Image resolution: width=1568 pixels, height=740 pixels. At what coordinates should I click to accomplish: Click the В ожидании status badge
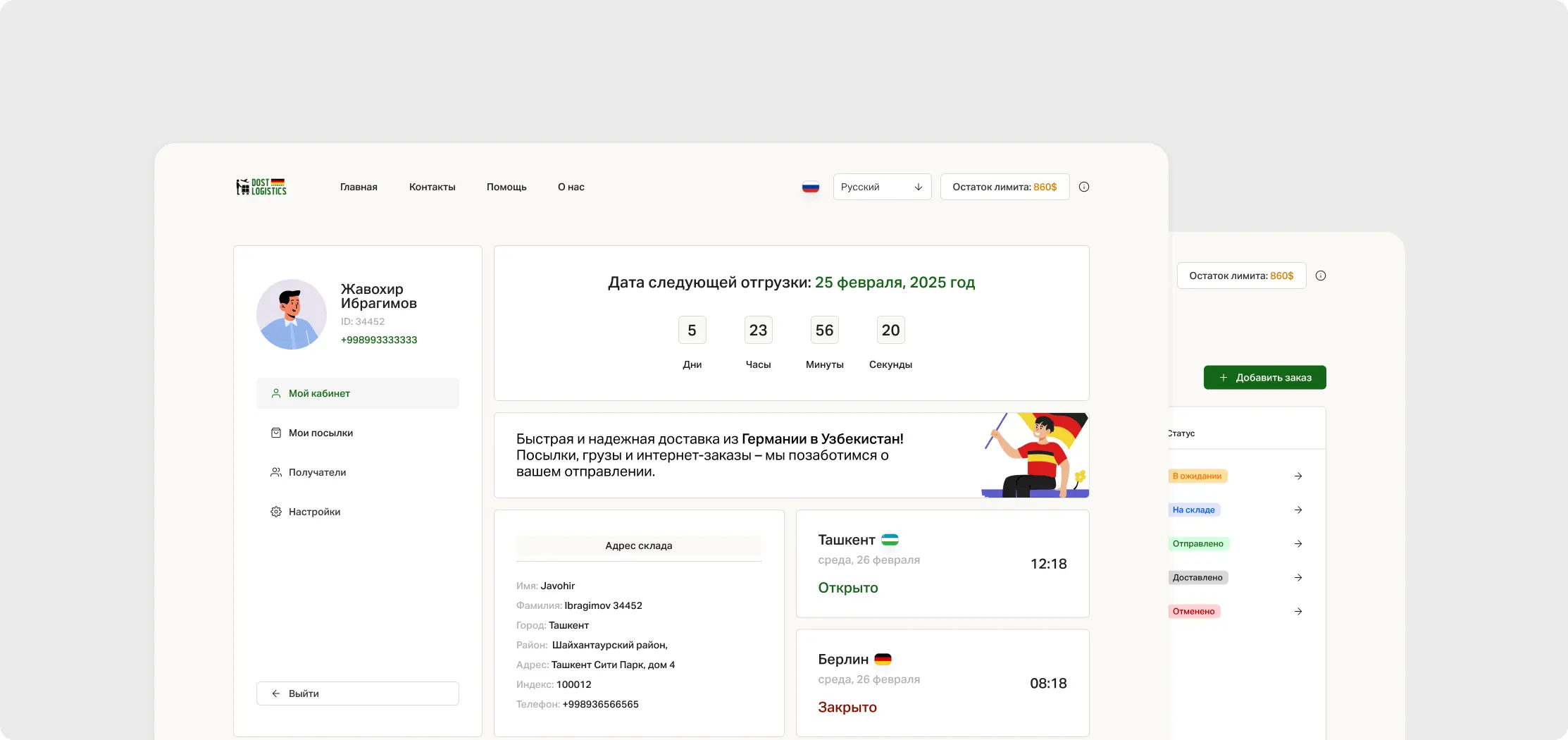point(1197,476)
